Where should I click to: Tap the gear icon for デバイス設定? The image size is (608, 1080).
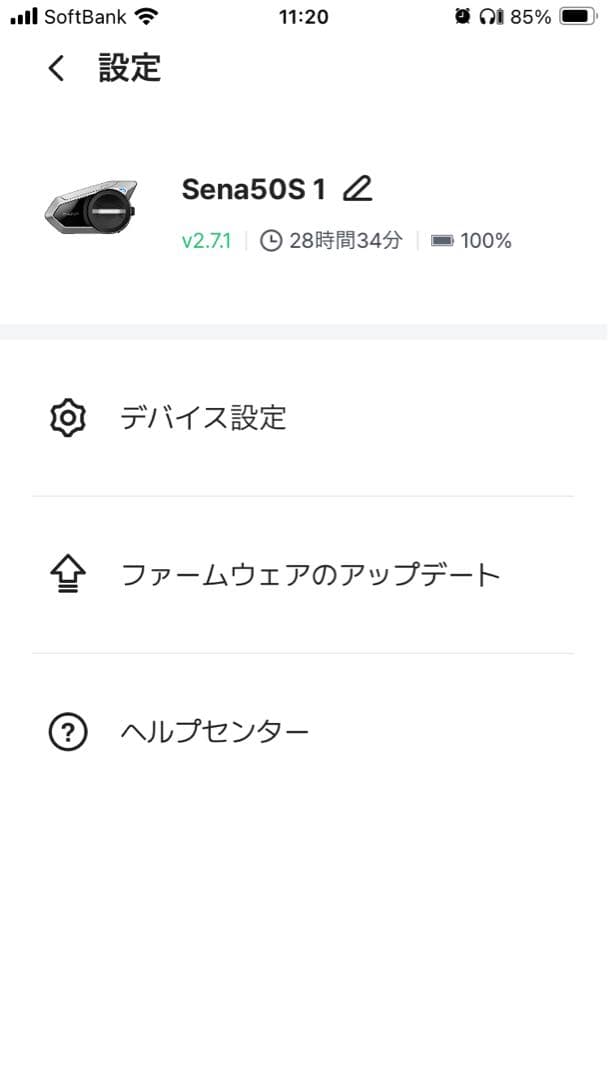click(x=67, y=417)
